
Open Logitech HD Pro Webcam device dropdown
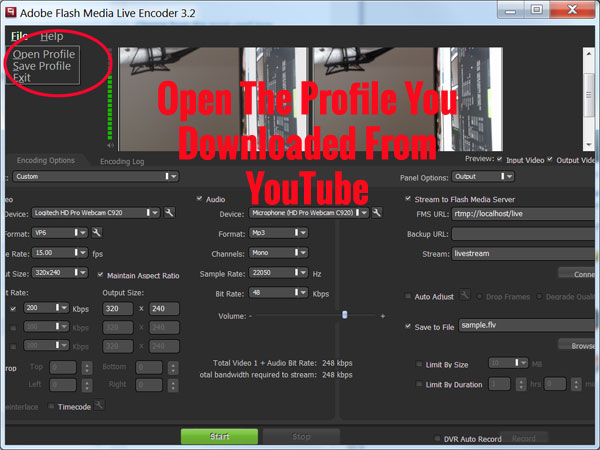click(x=95, y=213)
